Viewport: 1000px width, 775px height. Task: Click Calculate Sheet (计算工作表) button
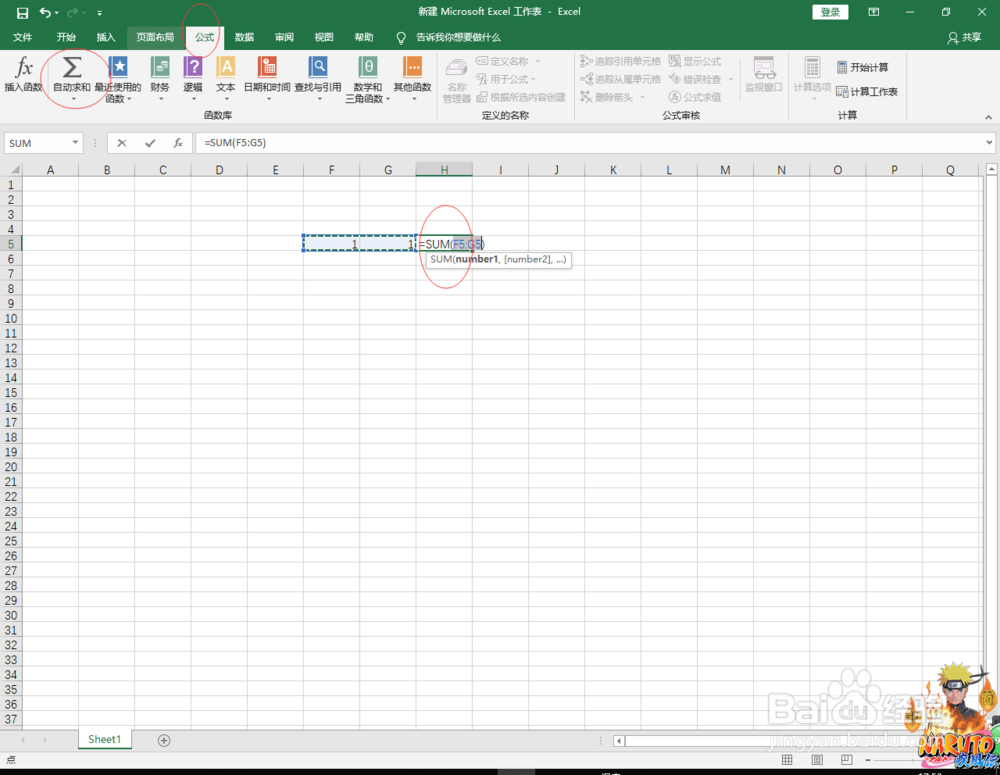867,92
